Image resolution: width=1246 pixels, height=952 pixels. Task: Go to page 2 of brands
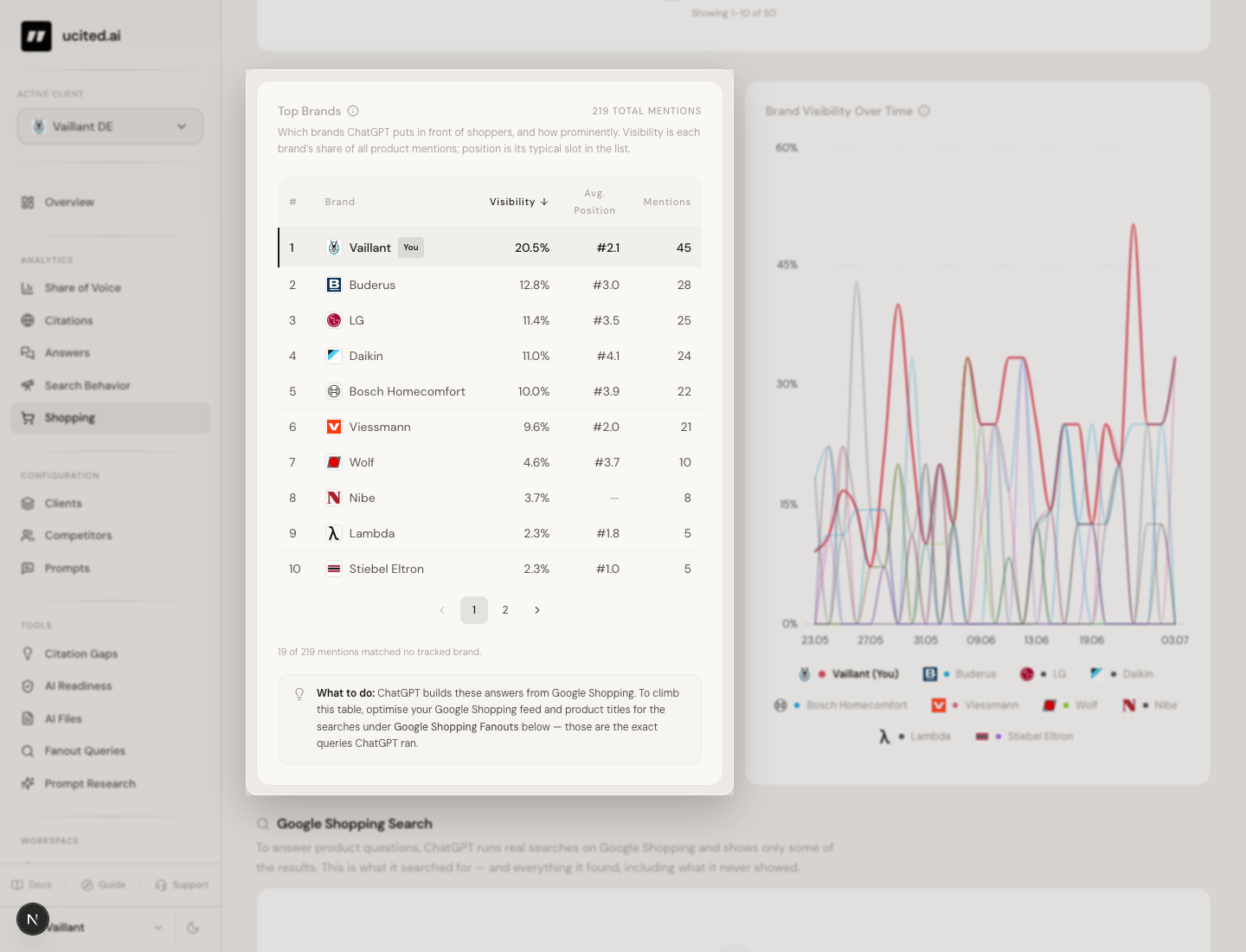pos(505,610)
